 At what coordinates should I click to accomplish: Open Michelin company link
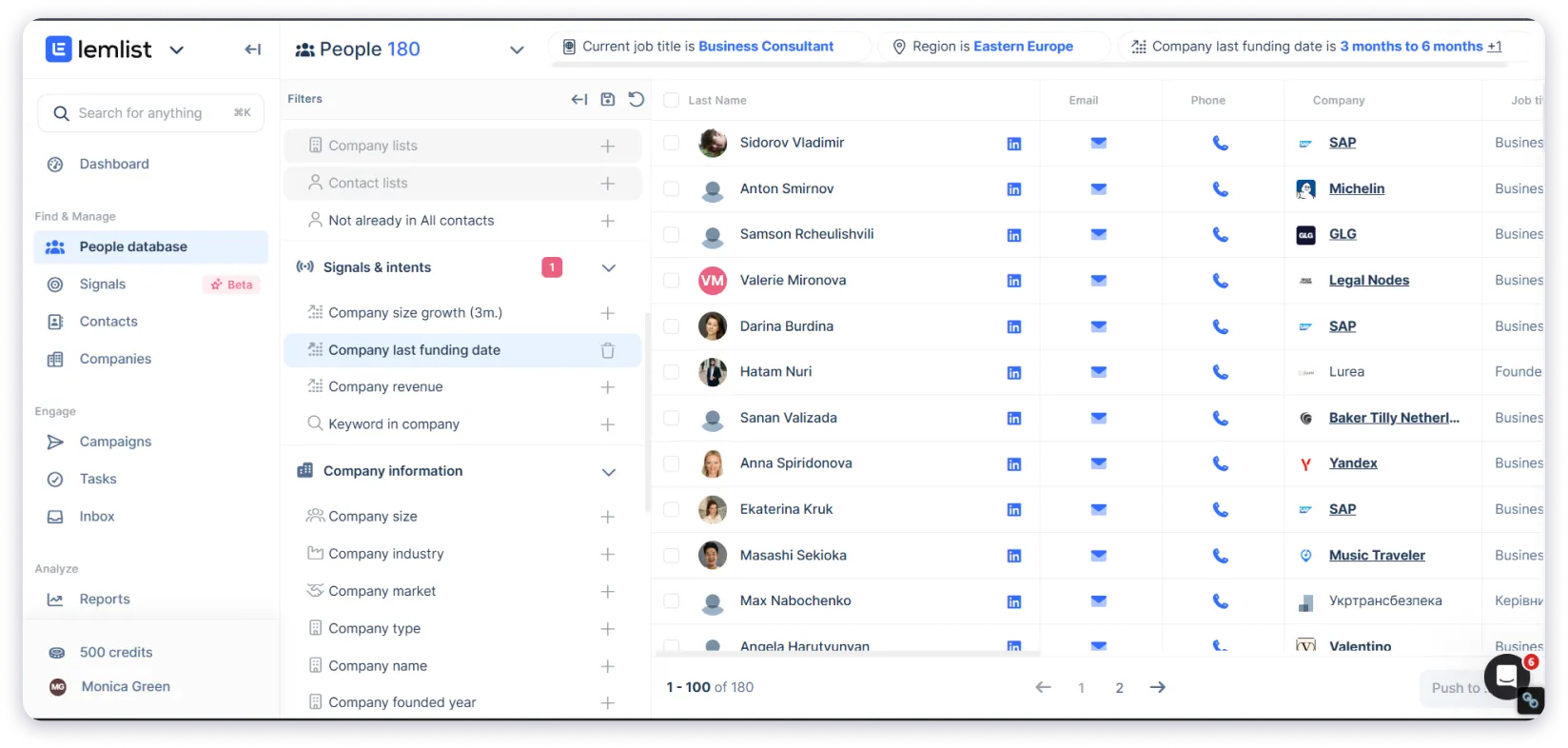1356,188
